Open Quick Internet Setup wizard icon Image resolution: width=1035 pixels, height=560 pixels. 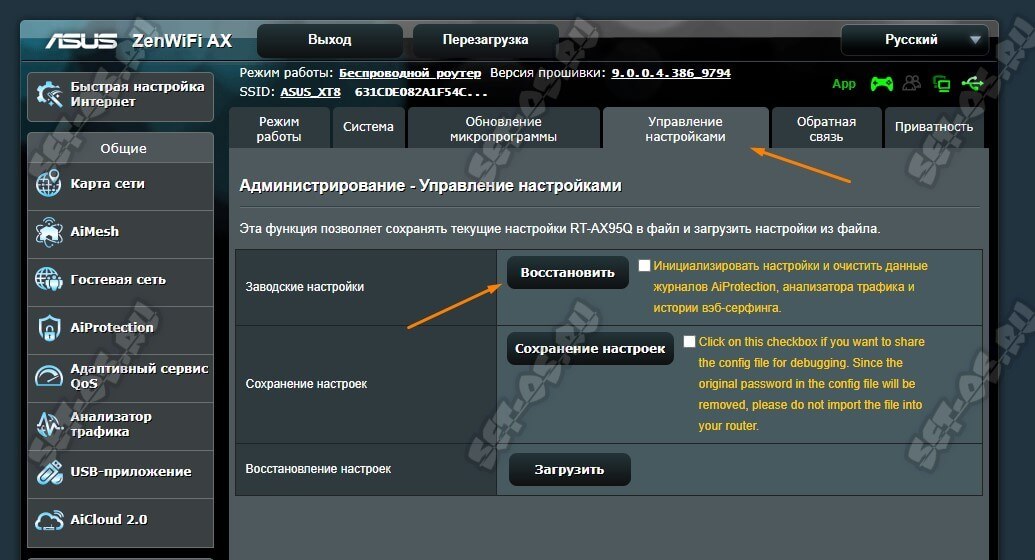[50, 94]
